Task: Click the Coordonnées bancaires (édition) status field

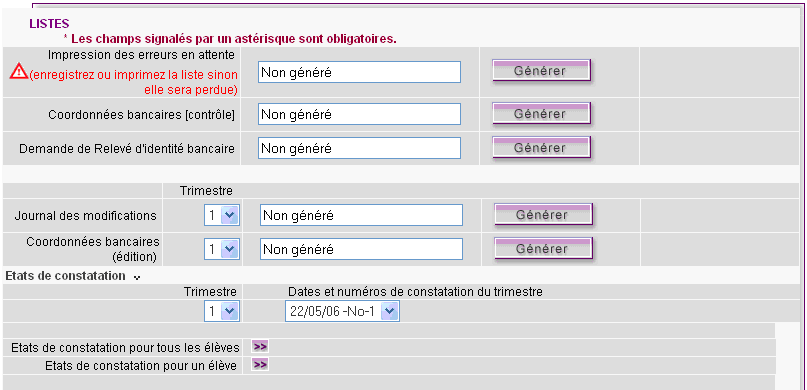Action: point(361,250)
